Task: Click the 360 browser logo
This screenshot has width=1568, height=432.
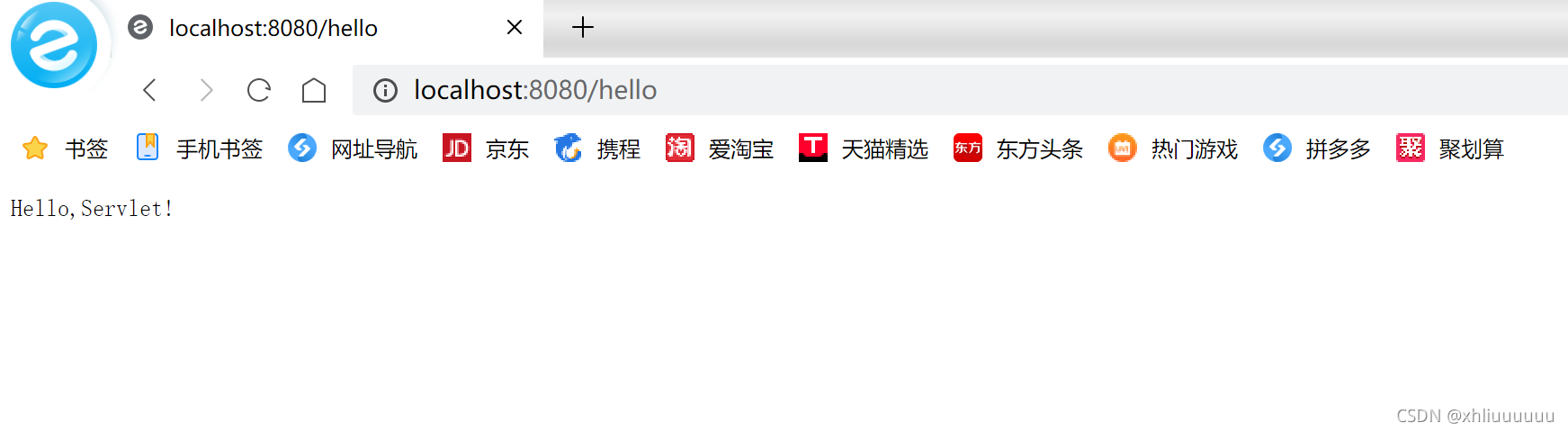Action: 54,45
